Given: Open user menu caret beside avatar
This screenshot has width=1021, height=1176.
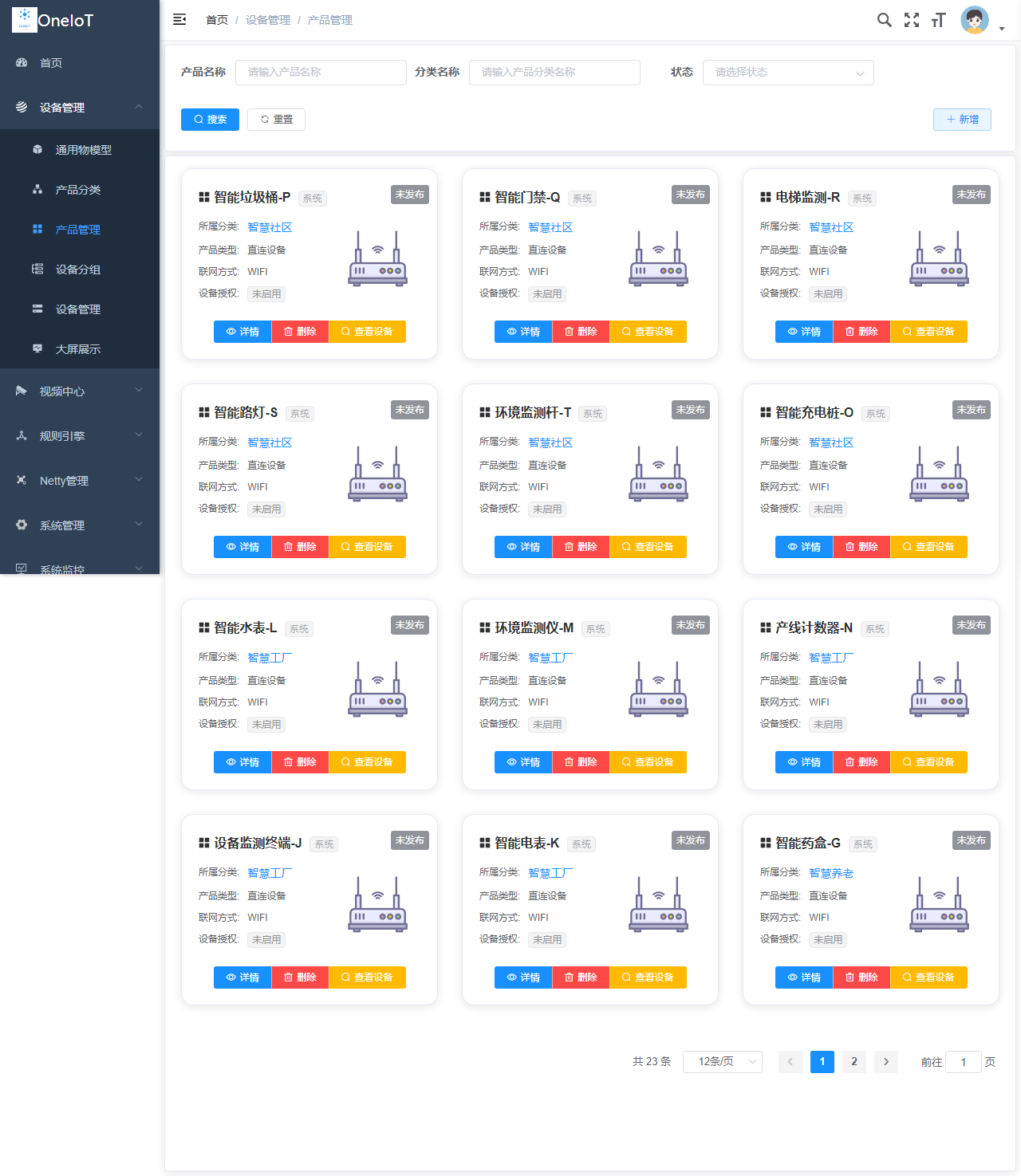Looking at the screenshot, I should coord(1002,29).
